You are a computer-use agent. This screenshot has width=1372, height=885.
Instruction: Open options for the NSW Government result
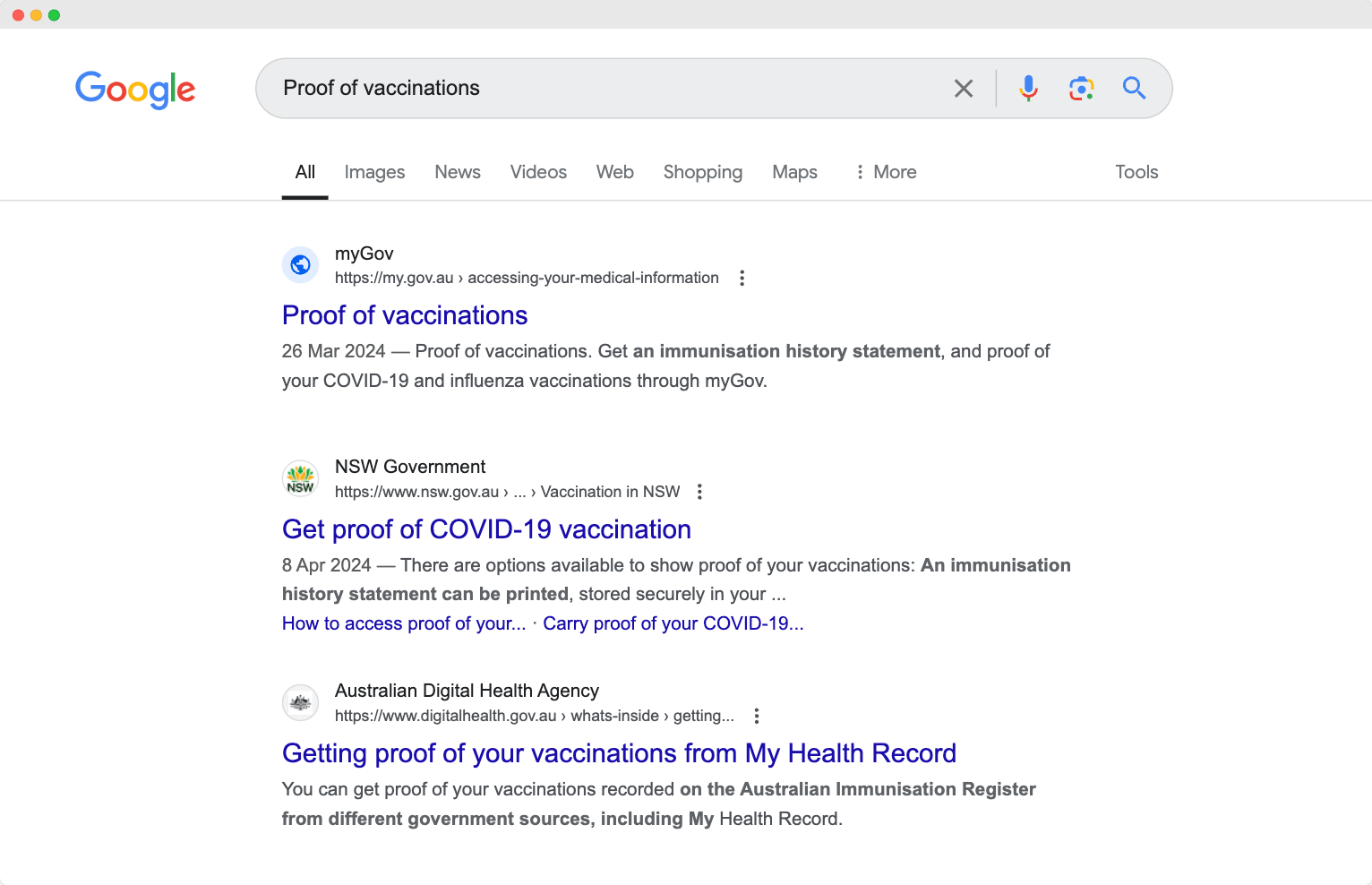[699, 491]
